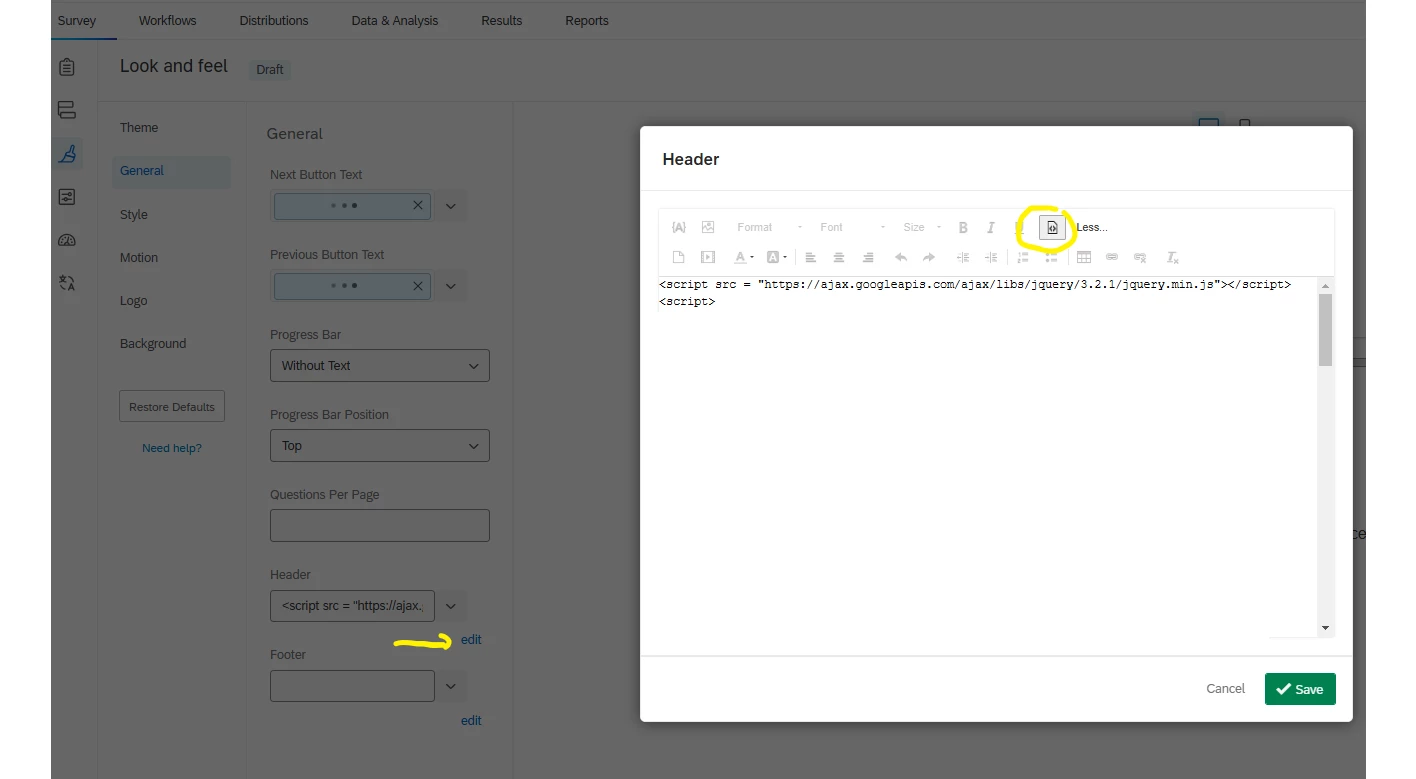Click the Piped Text {A} icon
Viewport: 1416px width, 779px height.
click(x=678, y=227)
